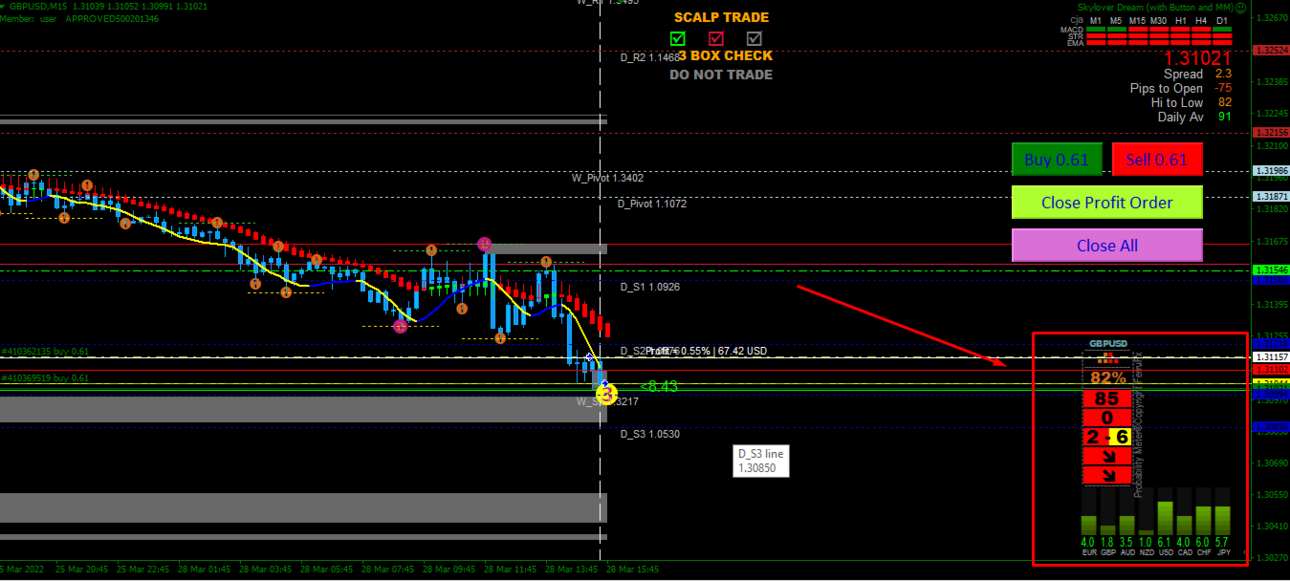Click the yellow number 3 circle marker

pyautogui.click(x=606, y=394)
